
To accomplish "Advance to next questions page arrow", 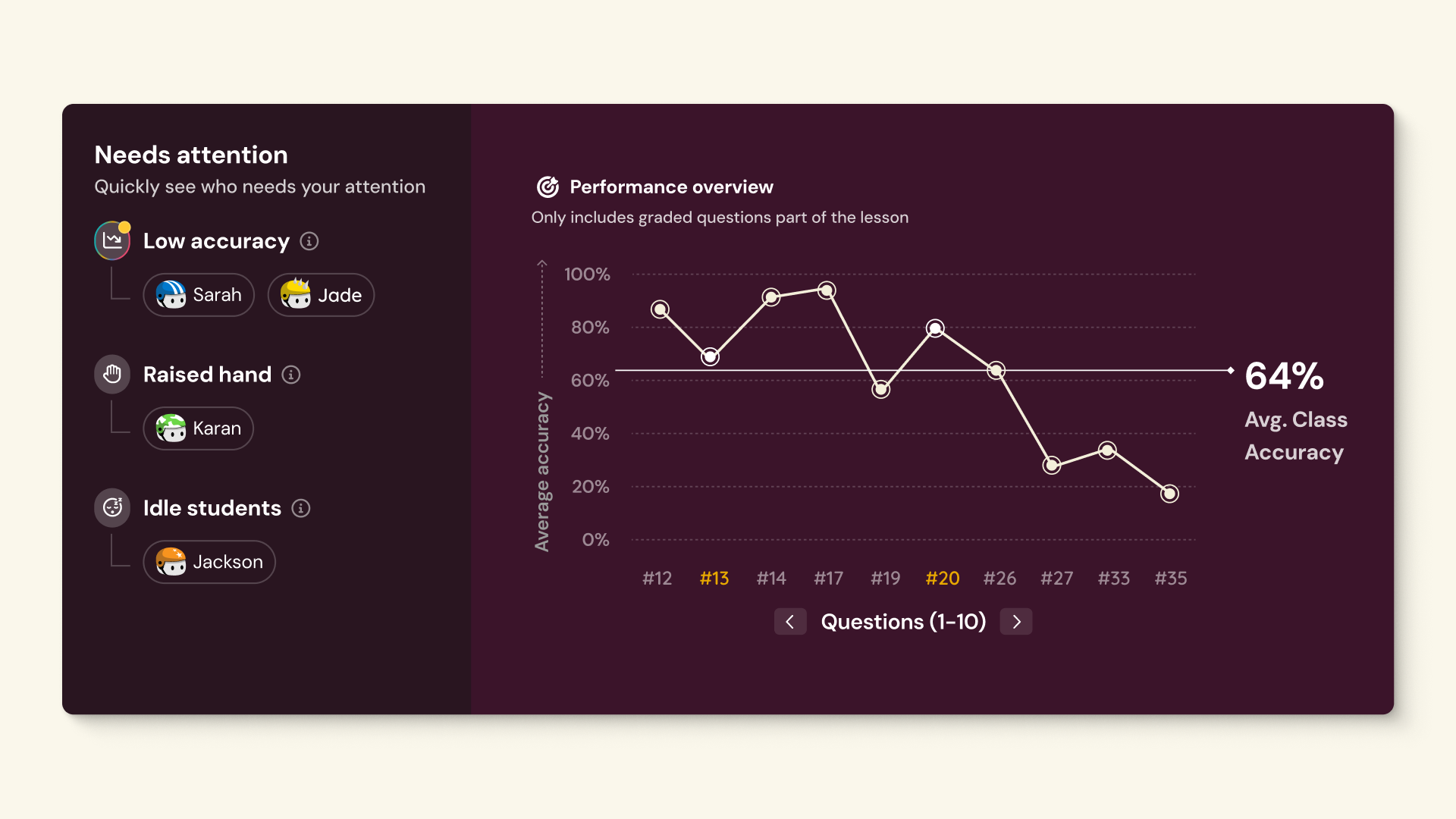I will click(1016, 622).
